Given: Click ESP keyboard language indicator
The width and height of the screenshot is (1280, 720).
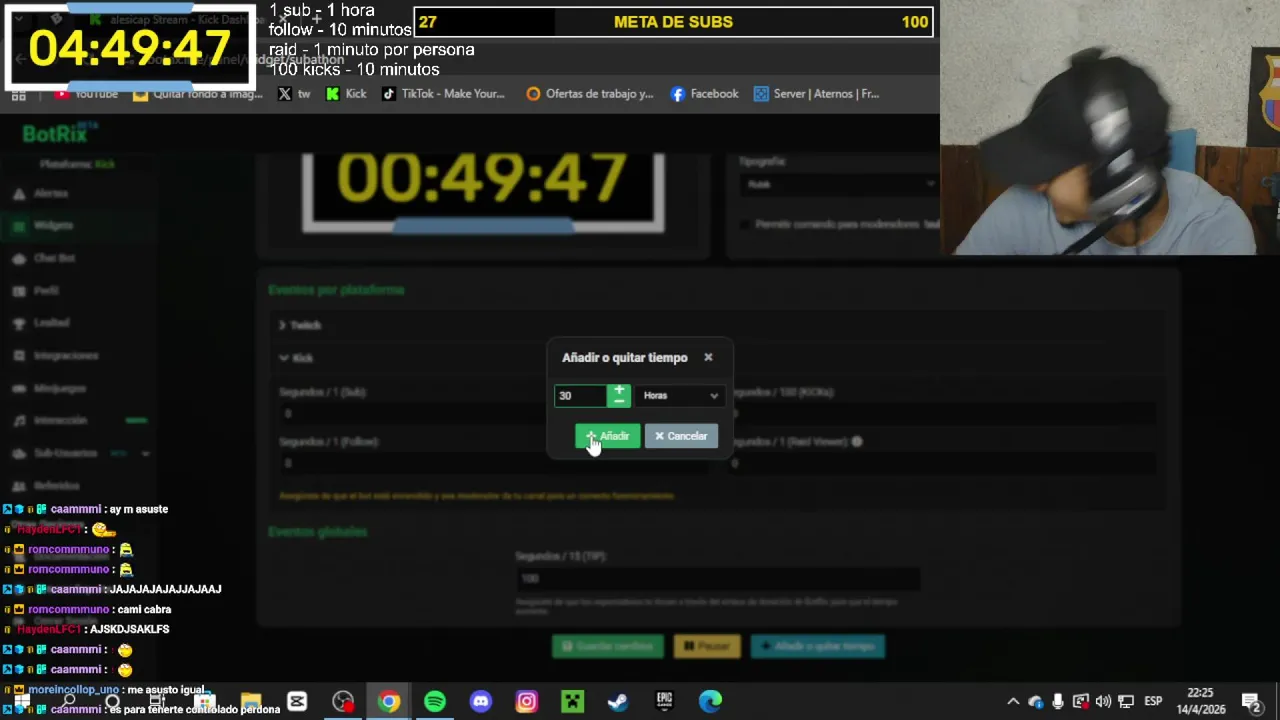Looking at the screenshot, I should click(1153, 702).
